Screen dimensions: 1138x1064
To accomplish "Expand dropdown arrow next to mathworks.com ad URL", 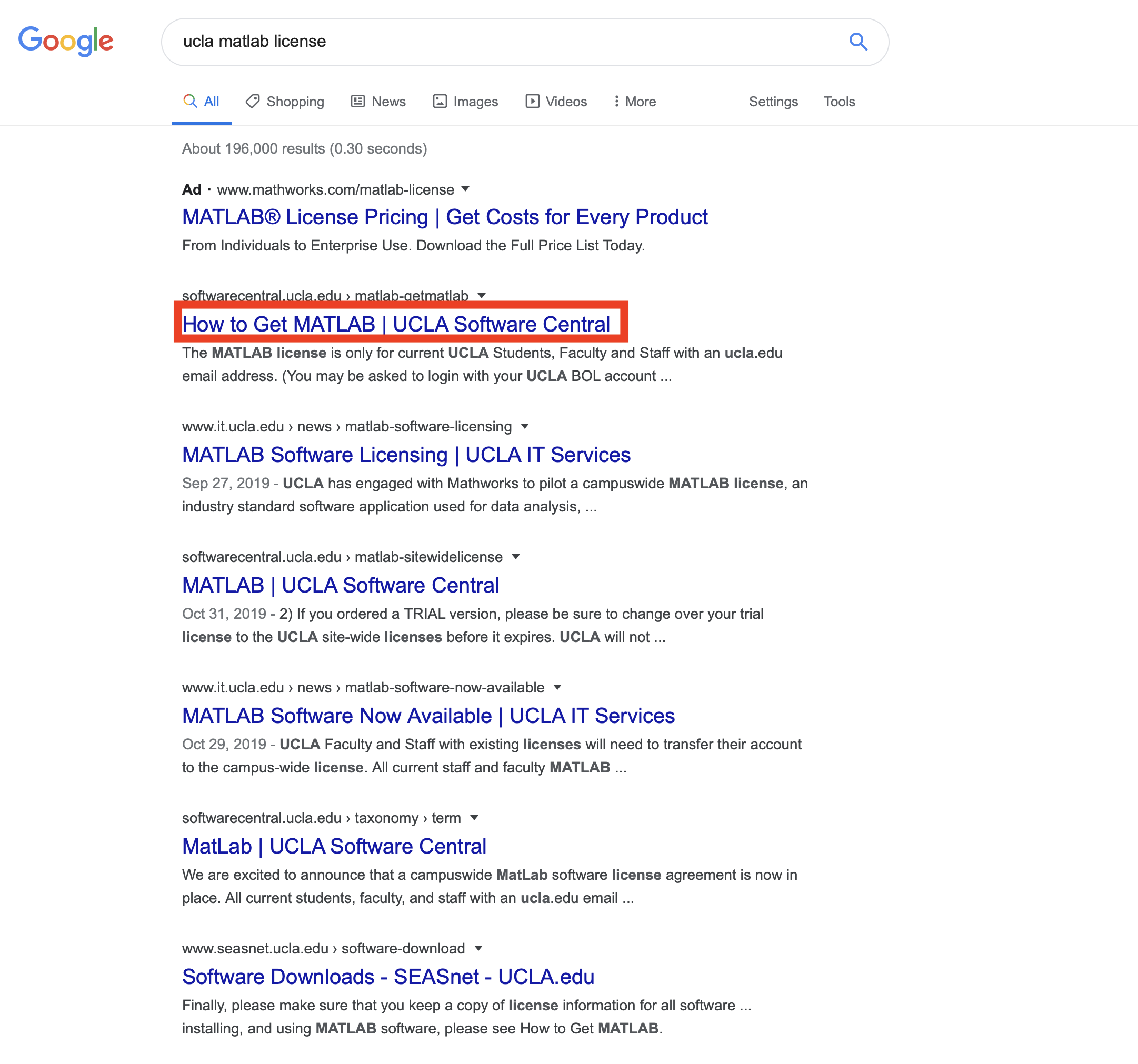I will 465,189.
